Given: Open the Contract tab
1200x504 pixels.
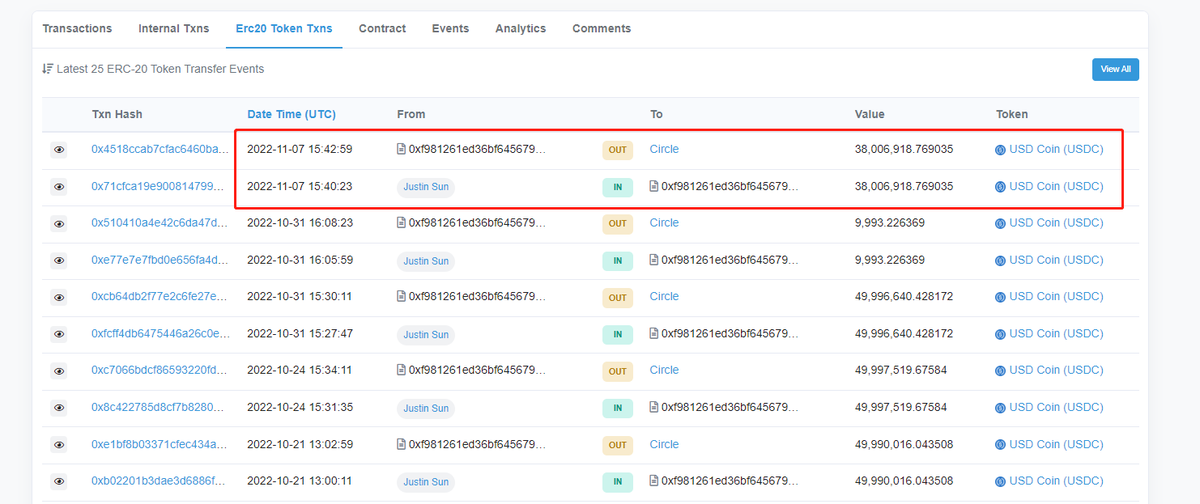Looking at the screenshot, I should (382, 29).
